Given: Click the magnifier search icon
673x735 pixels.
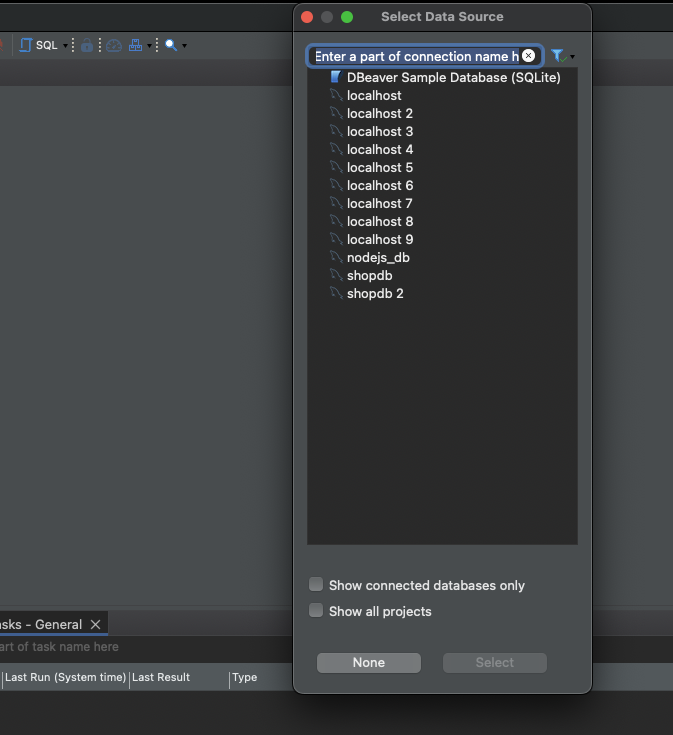Looking at the screenshot, I should point(171,45).
